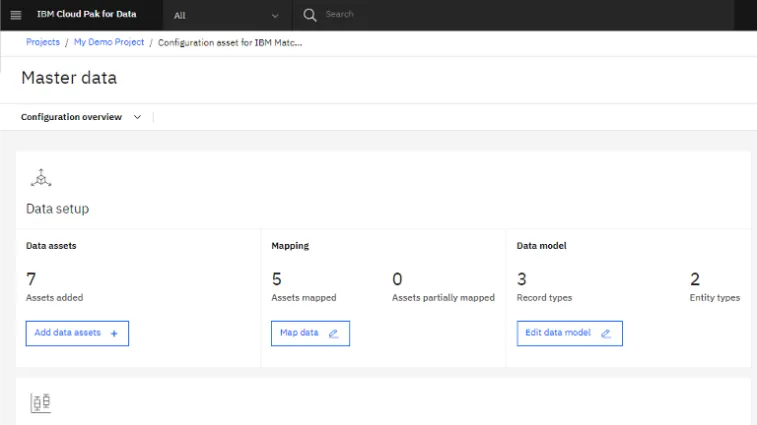
Task: Open My Demo Project breadcrumb link
Action: (109, 43)
